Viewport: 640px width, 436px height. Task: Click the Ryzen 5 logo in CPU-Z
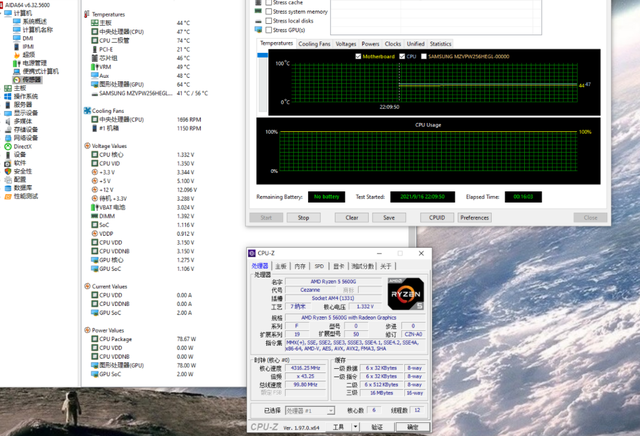[405, 294]
